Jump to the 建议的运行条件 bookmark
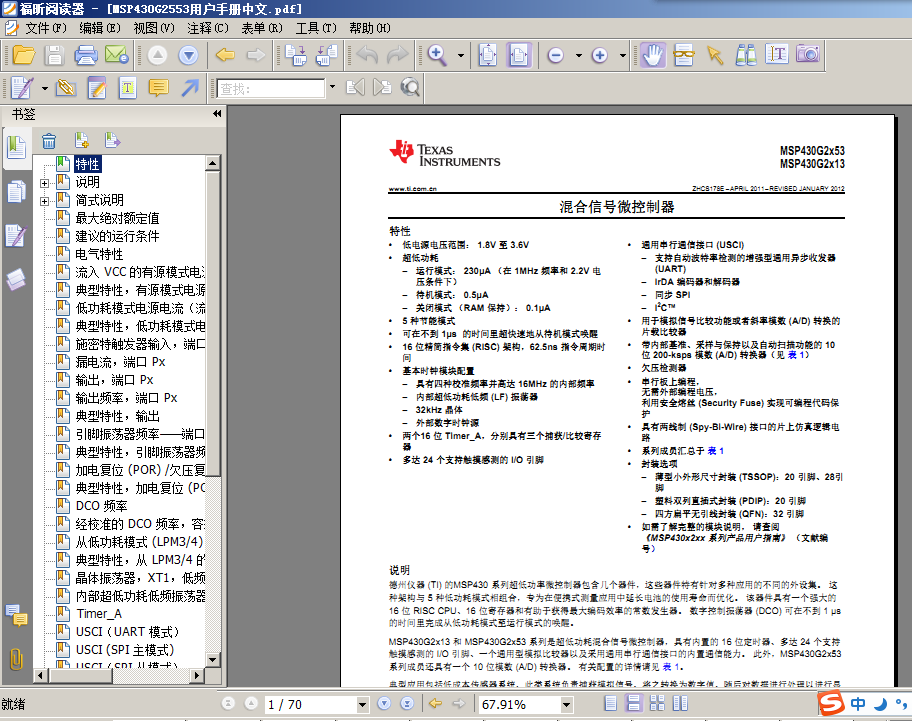 tap(117, 236)
